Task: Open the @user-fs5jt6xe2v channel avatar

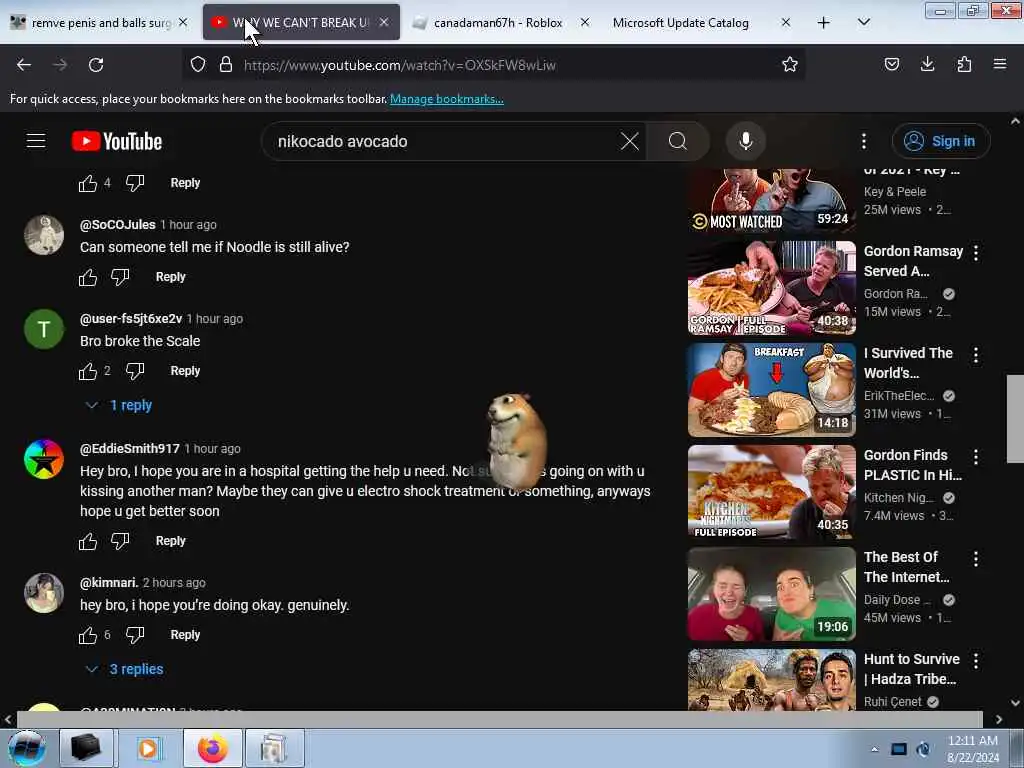Action: click(x=44, y=328)
